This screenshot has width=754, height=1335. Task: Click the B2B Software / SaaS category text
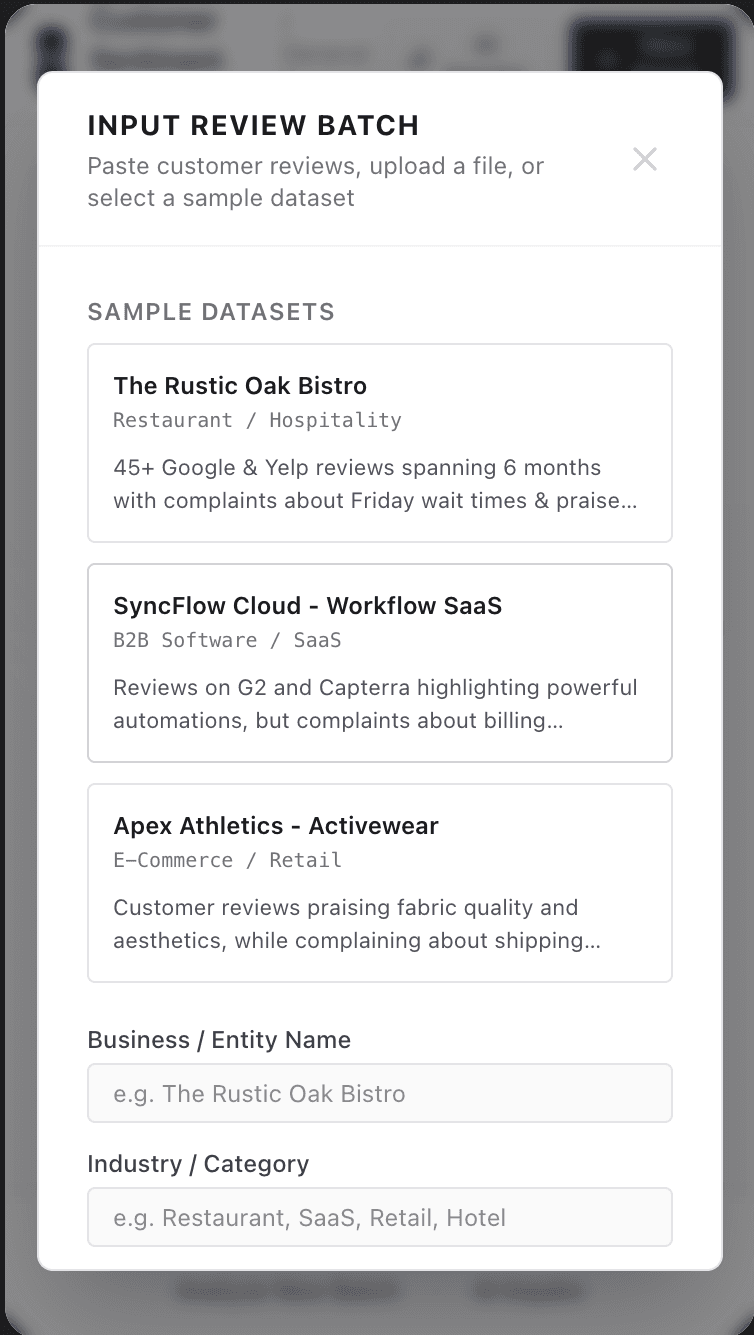(227, 640)
